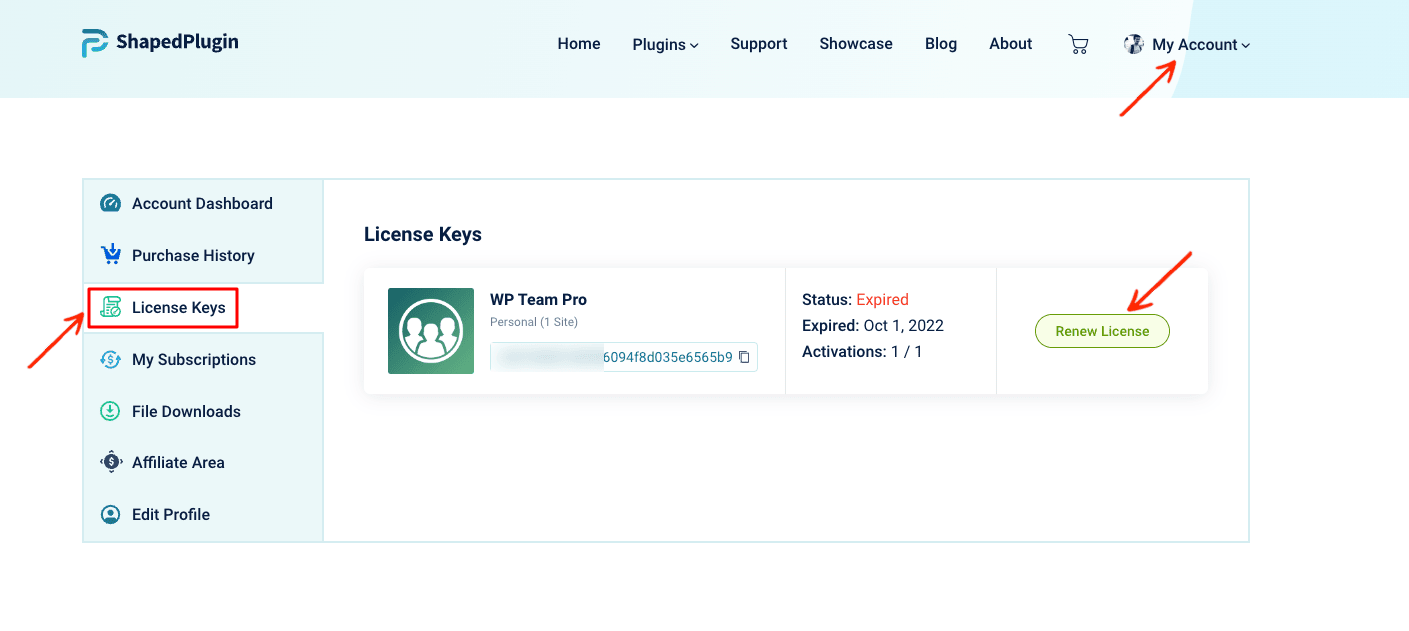Select License Keys tab label

point(179,308)
